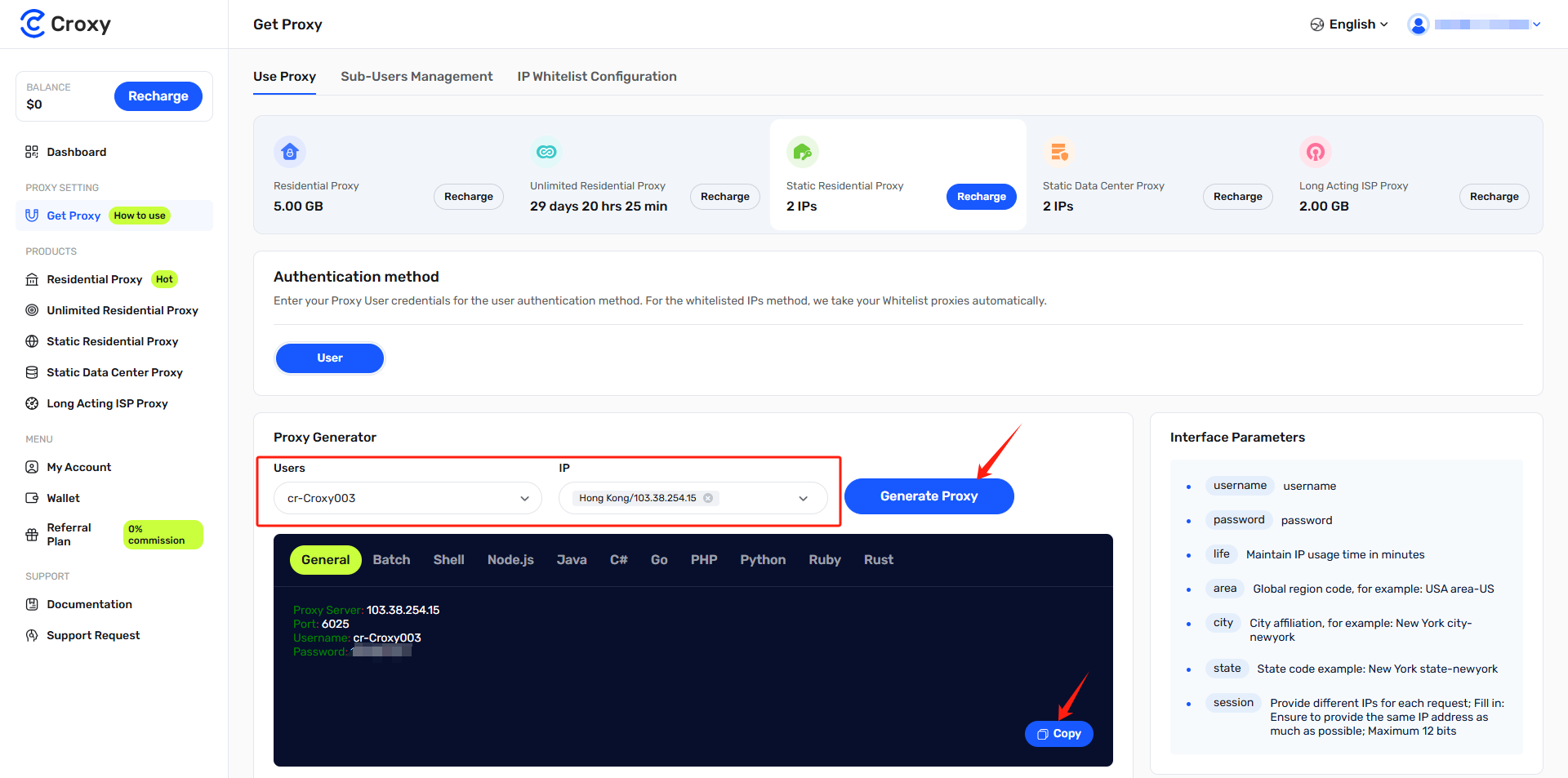Click the language globe icon
This screenshot has height=778, width=1568.
[x=1317, y=24]
